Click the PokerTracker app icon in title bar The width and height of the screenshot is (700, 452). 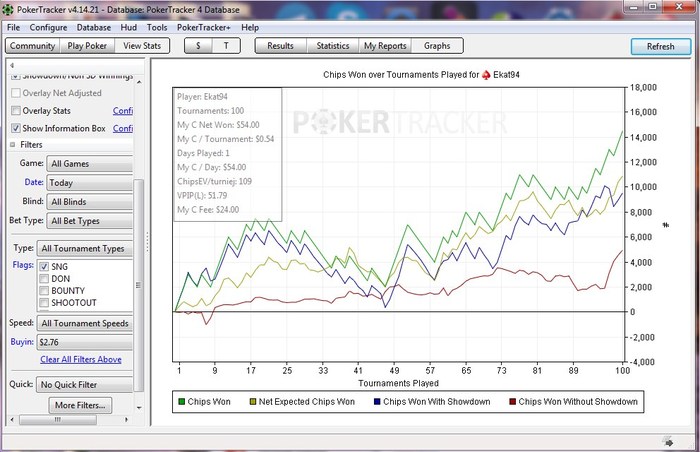coord(8,9)
